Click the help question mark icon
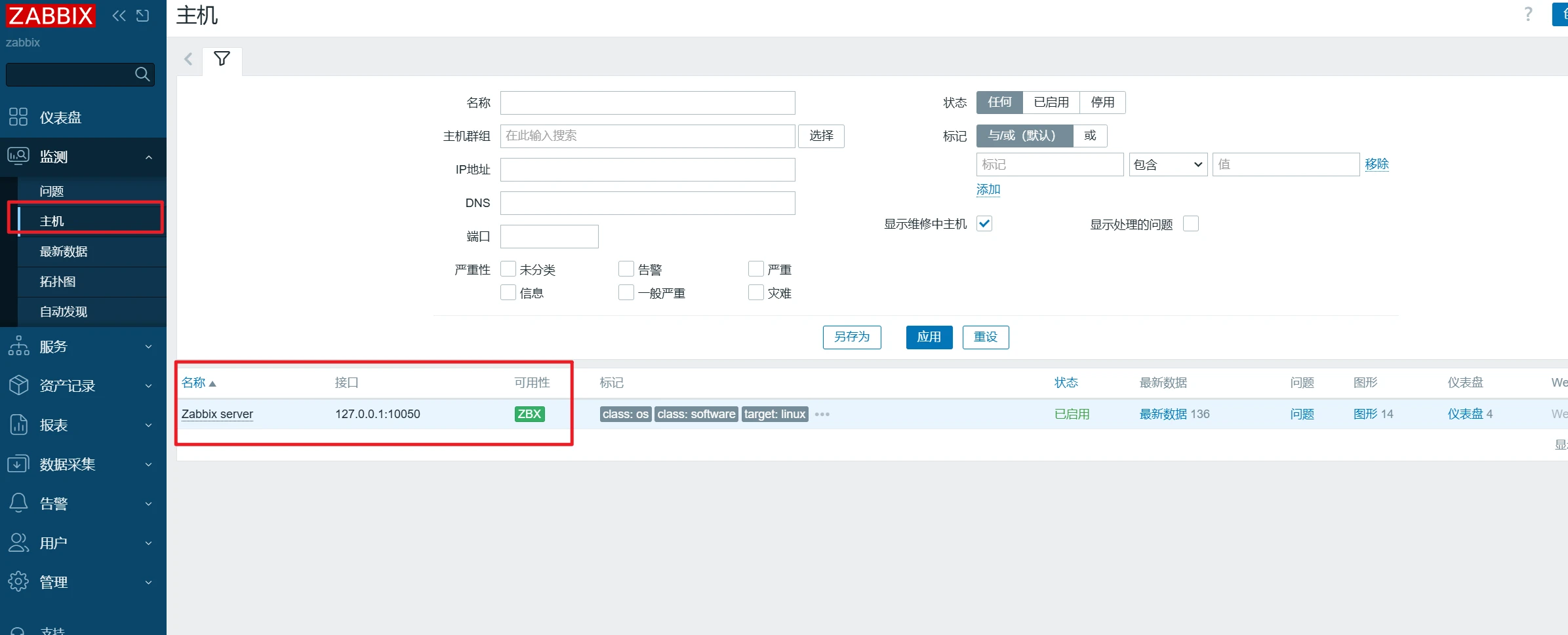This screenshot has width=1568, height=635. [1528, 14]
